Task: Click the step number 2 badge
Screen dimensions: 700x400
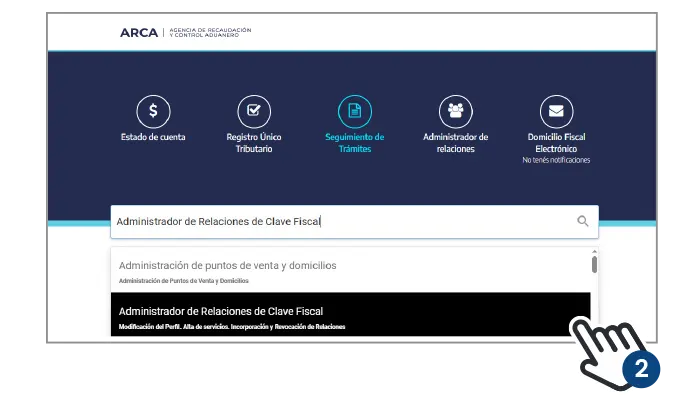Action: pyautogui.click(x=641, y=368)
